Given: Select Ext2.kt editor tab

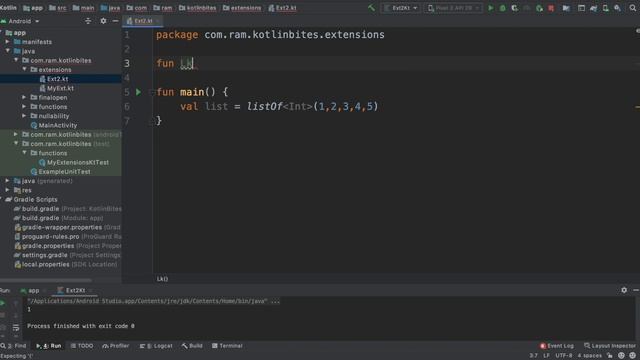Looking at the screenshot, I should 142,21.
